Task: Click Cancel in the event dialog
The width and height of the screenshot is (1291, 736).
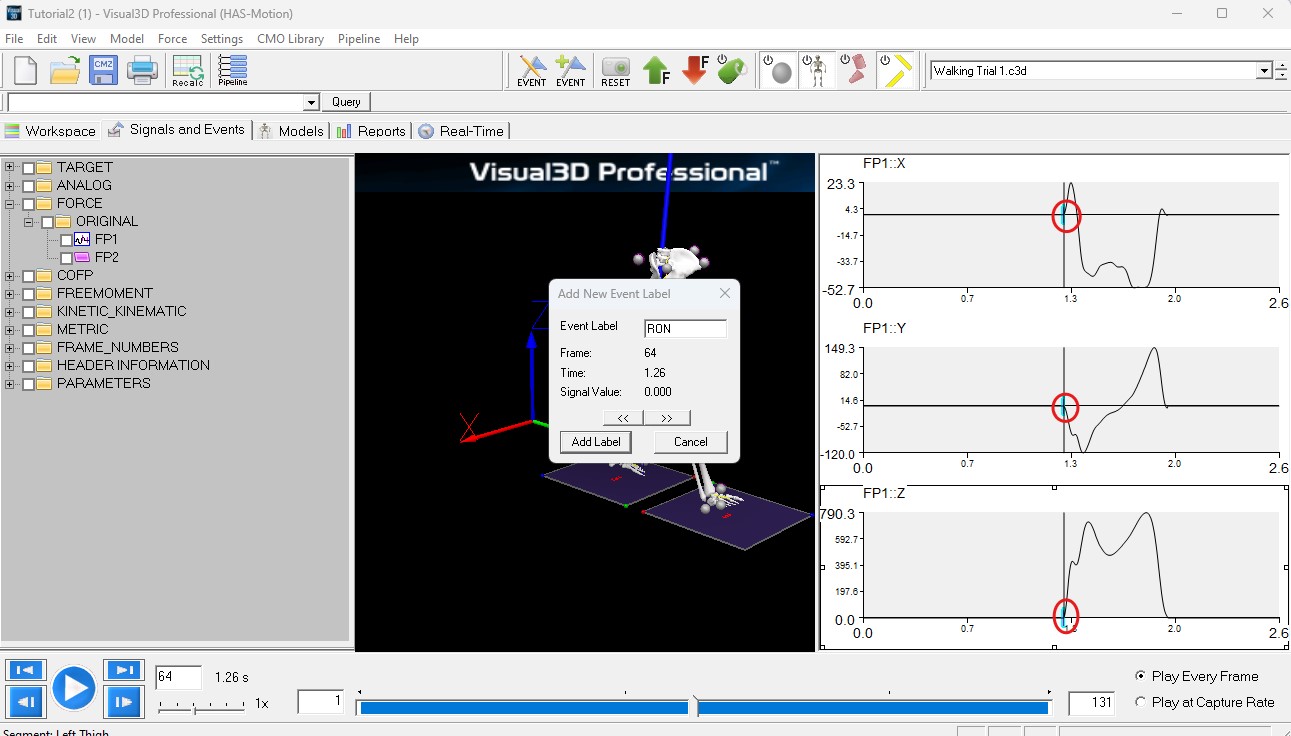Action: tap(690, 442)
